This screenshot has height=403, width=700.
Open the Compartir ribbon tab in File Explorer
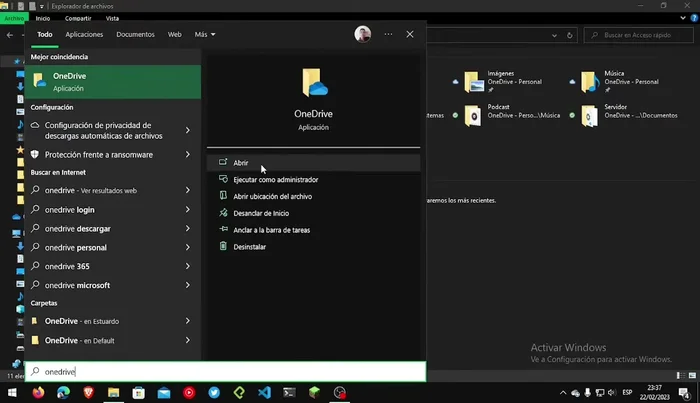78,18
